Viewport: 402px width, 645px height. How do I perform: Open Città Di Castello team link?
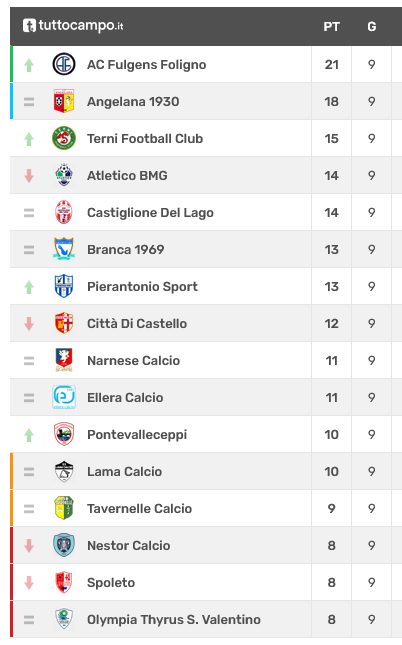[137, 324]
